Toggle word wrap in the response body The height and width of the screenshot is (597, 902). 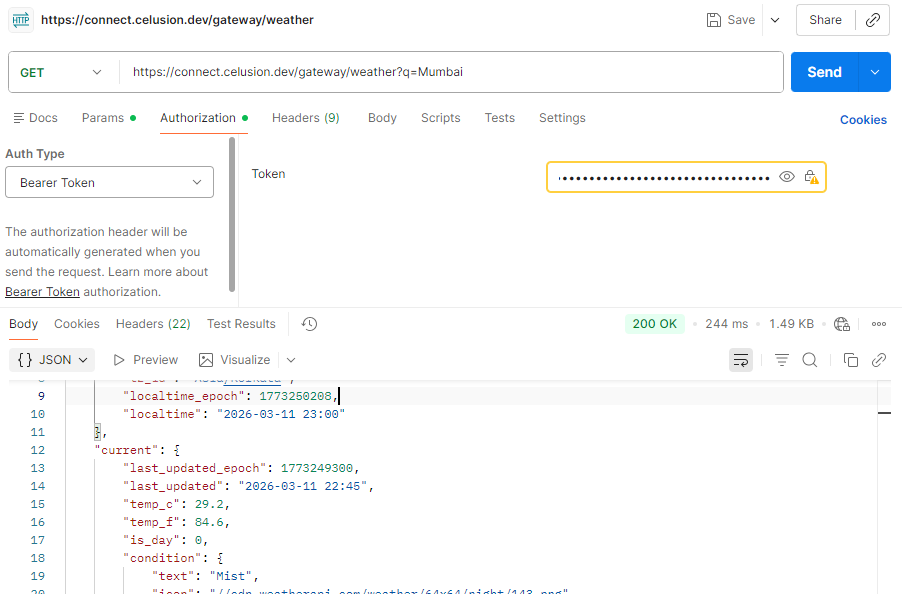tap(741, 359)
